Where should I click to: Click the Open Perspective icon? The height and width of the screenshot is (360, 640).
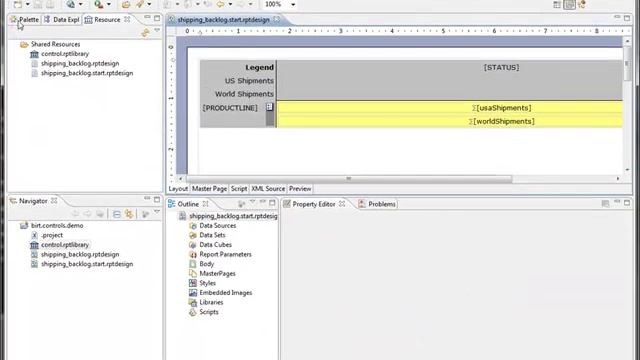pyautogui.click(x=557, y=4)
